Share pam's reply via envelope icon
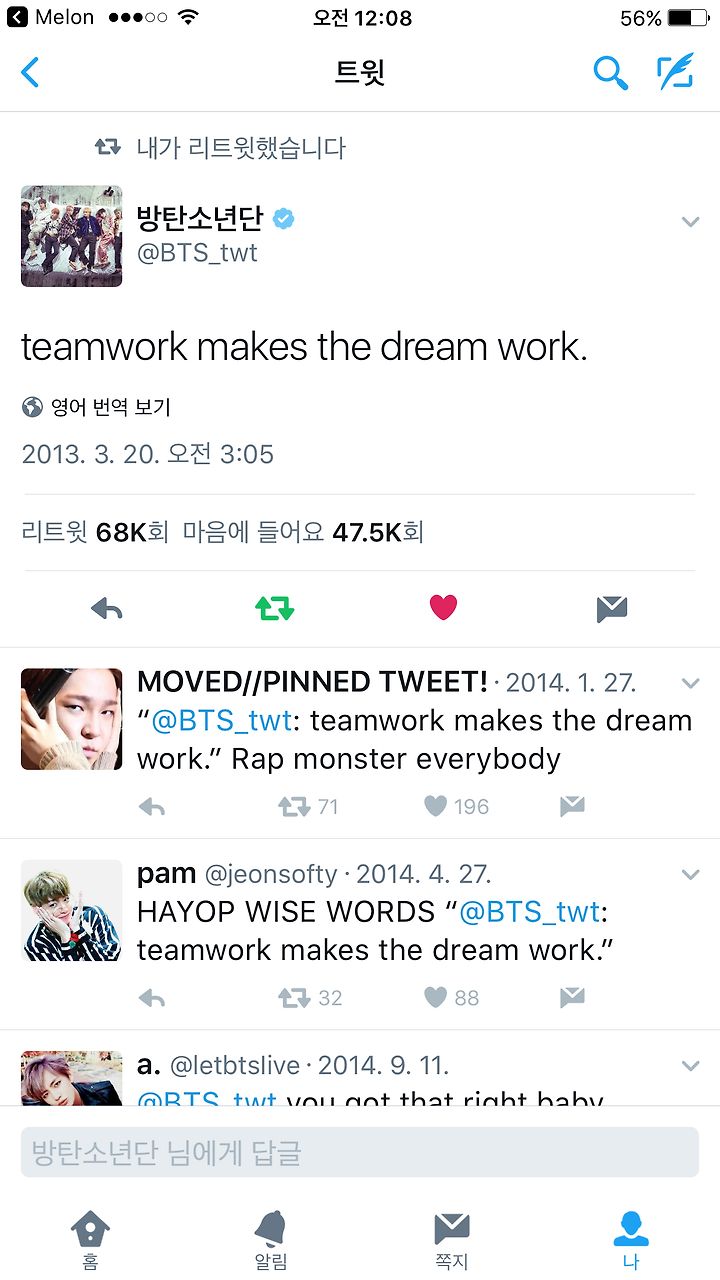The width and height of the screenshot is (720, 1280). [x=572, y=998]
